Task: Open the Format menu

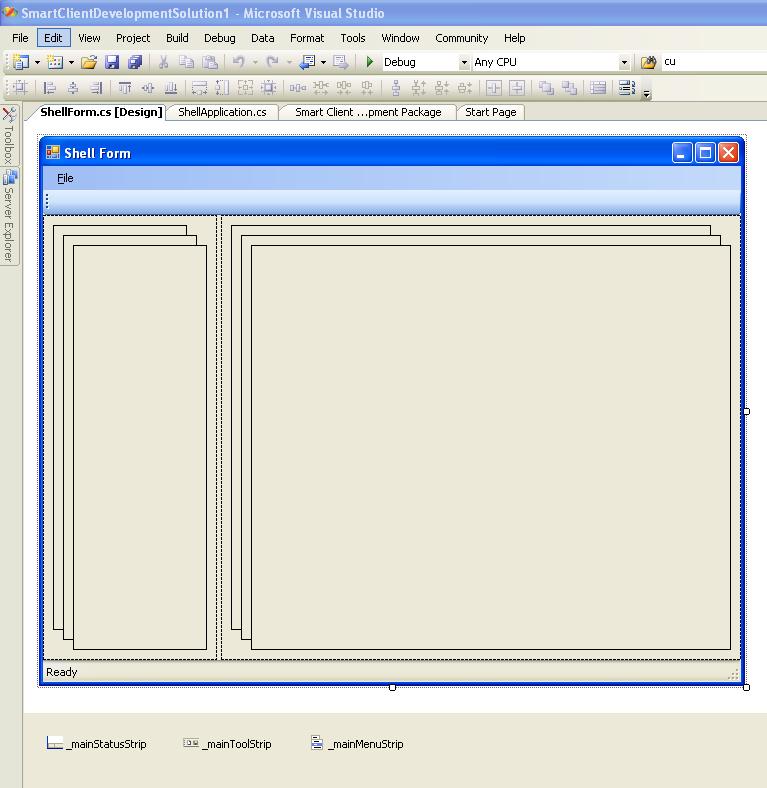Action: click(x=307, y=38)
